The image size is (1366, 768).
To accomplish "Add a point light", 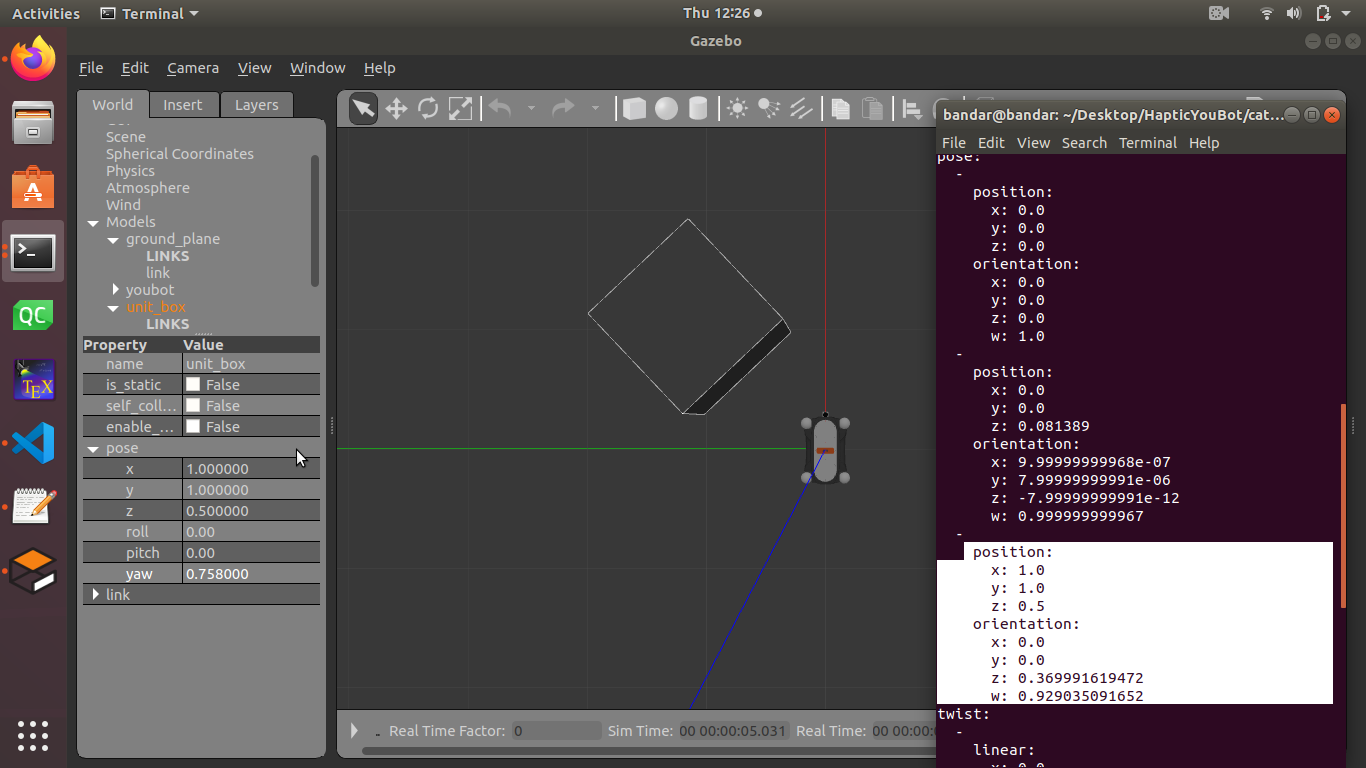I will (x=737, y=108).
